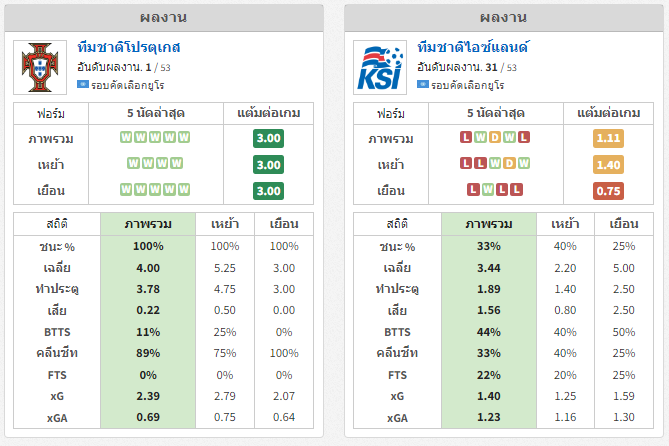This screenshot has width=669, height=446.
Task: Select the เหย้า column header in Portugal stats
Action: (x=225, y=224)
